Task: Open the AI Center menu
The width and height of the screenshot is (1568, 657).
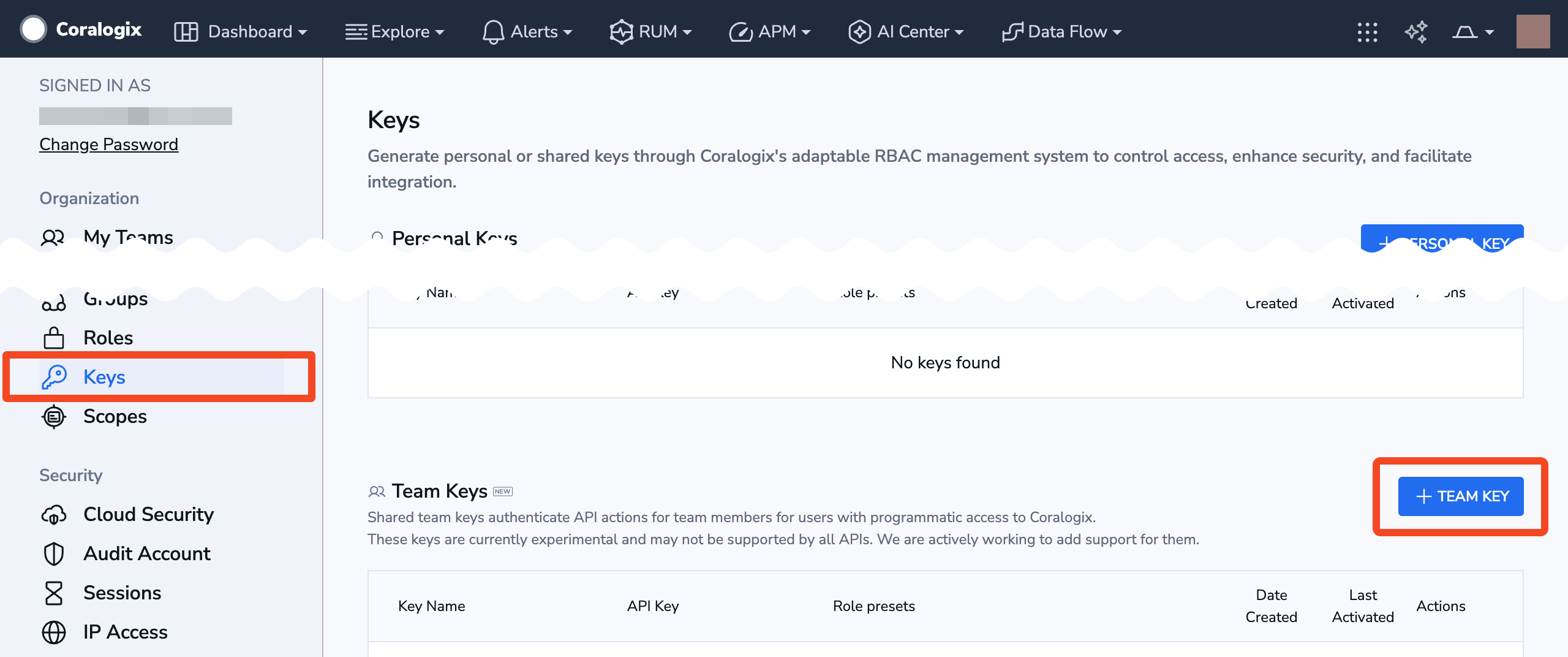Action: tap(906, 32)
